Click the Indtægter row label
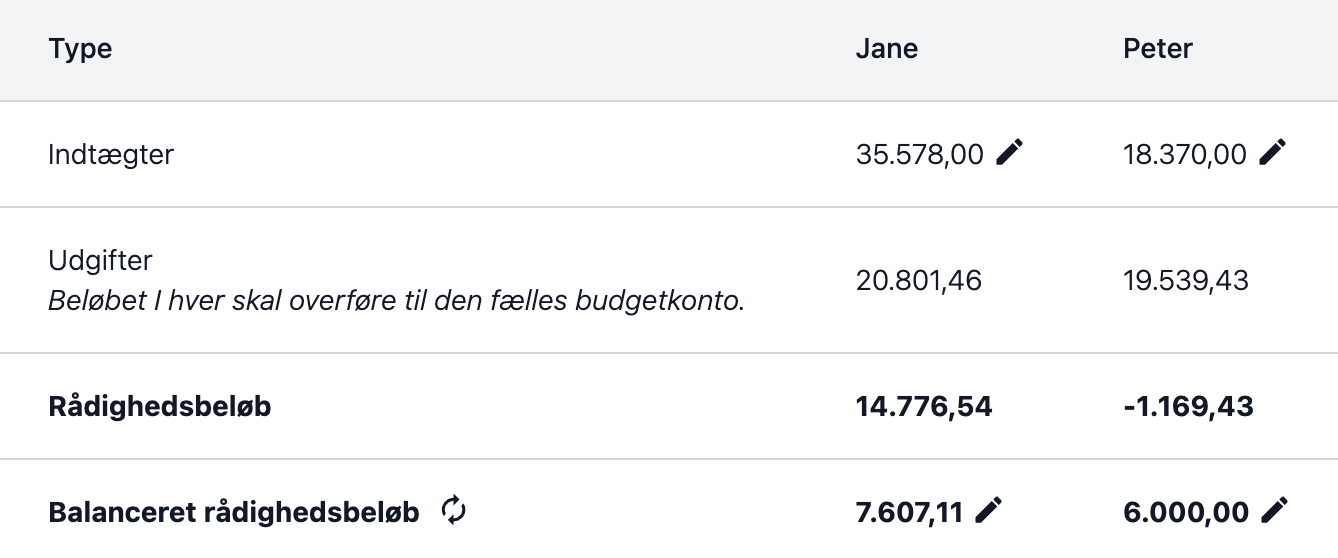The width and height of the screenshot is (1338, 558). (111, 155)
